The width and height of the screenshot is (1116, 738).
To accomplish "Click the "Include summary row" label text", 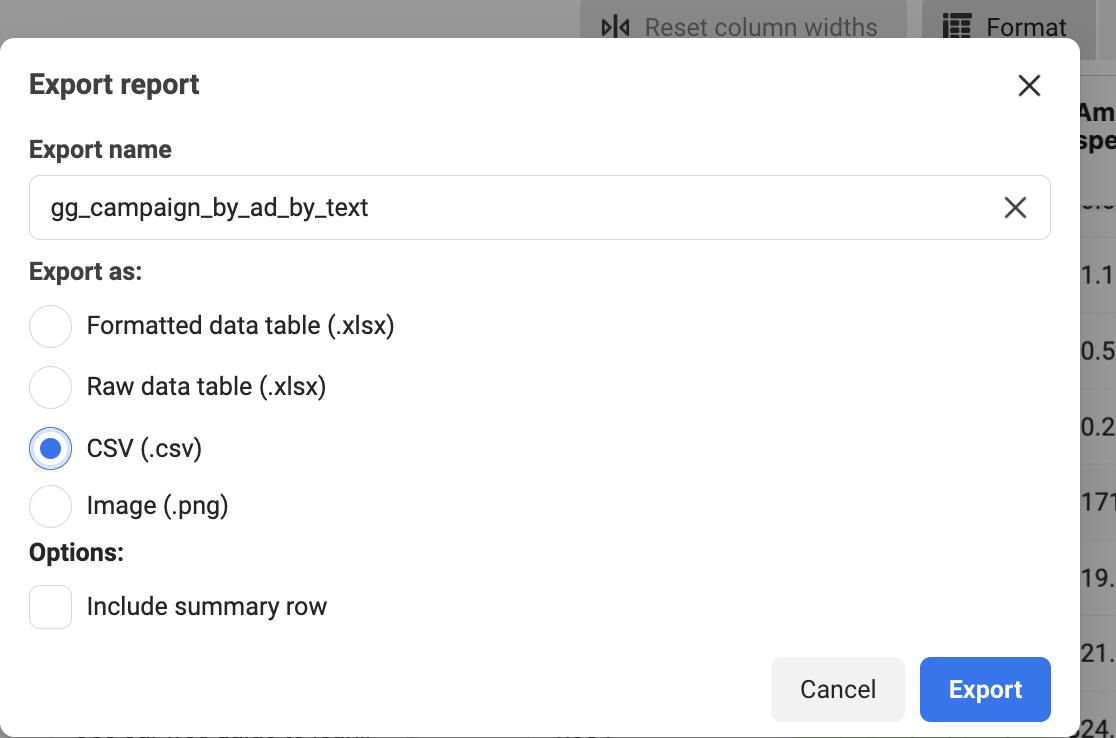I will [206, 607].
